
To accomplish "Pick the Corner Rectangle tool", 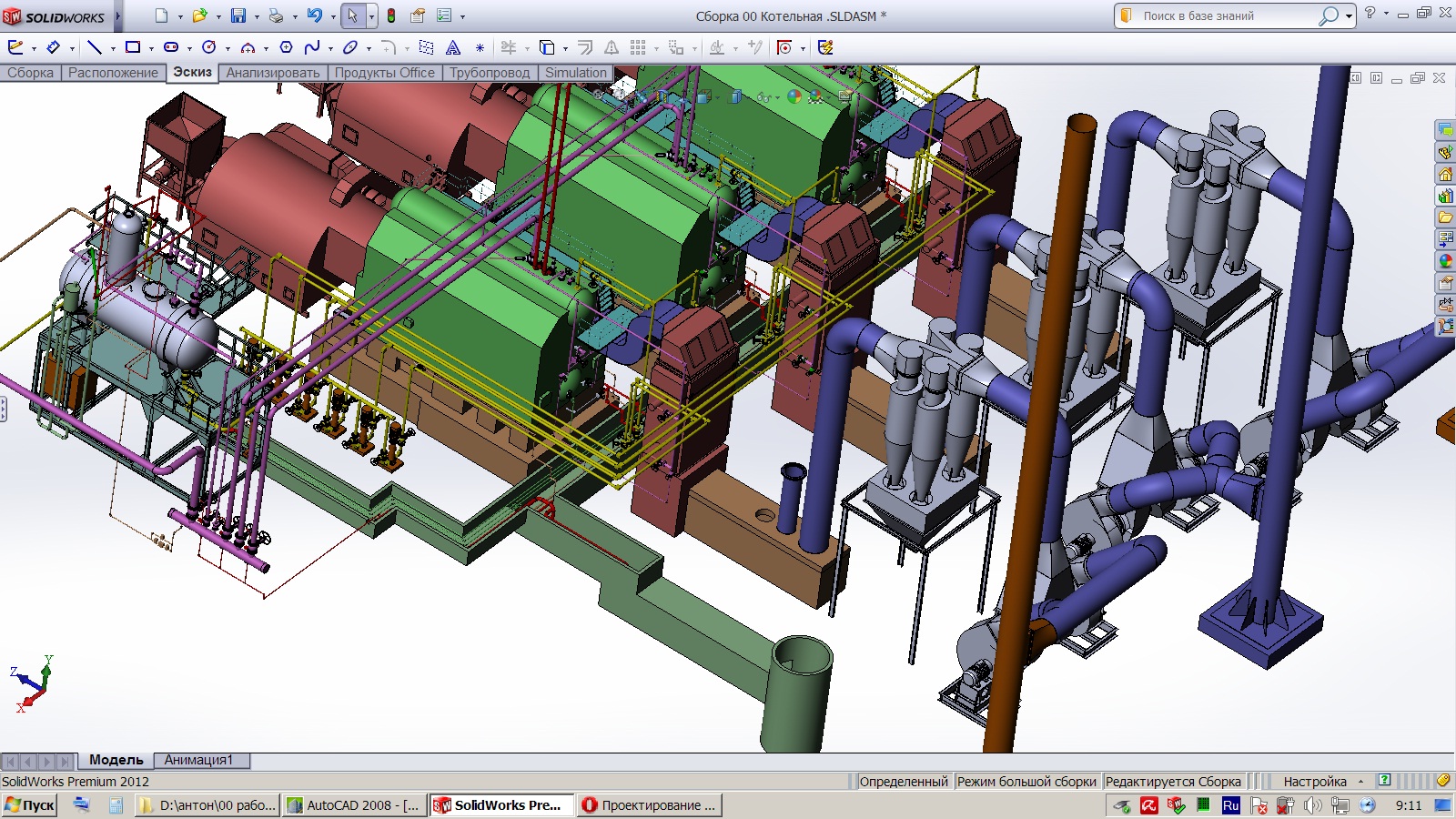I will [133, 47].
